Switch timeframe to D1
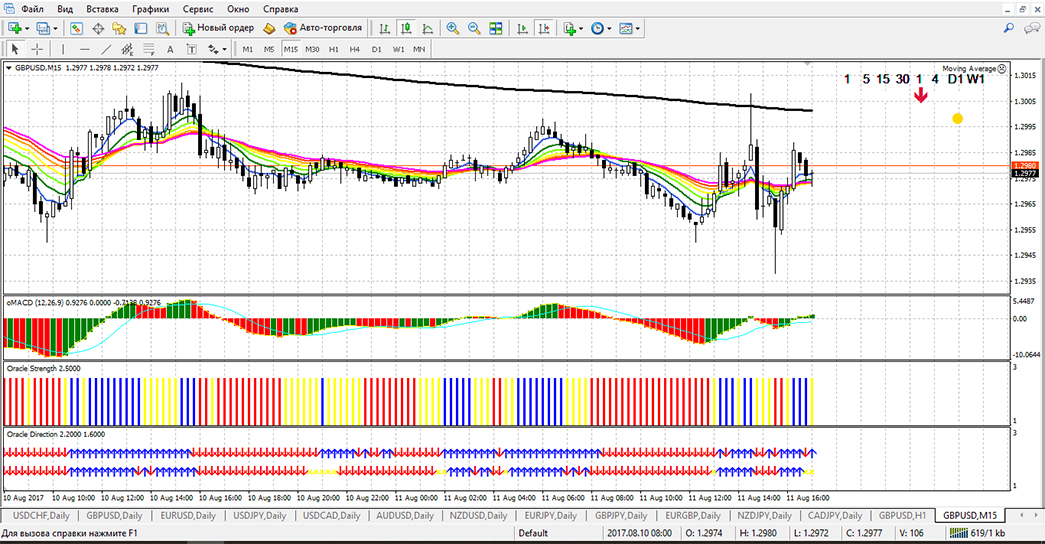The image size is (1045, 544). 377,49
